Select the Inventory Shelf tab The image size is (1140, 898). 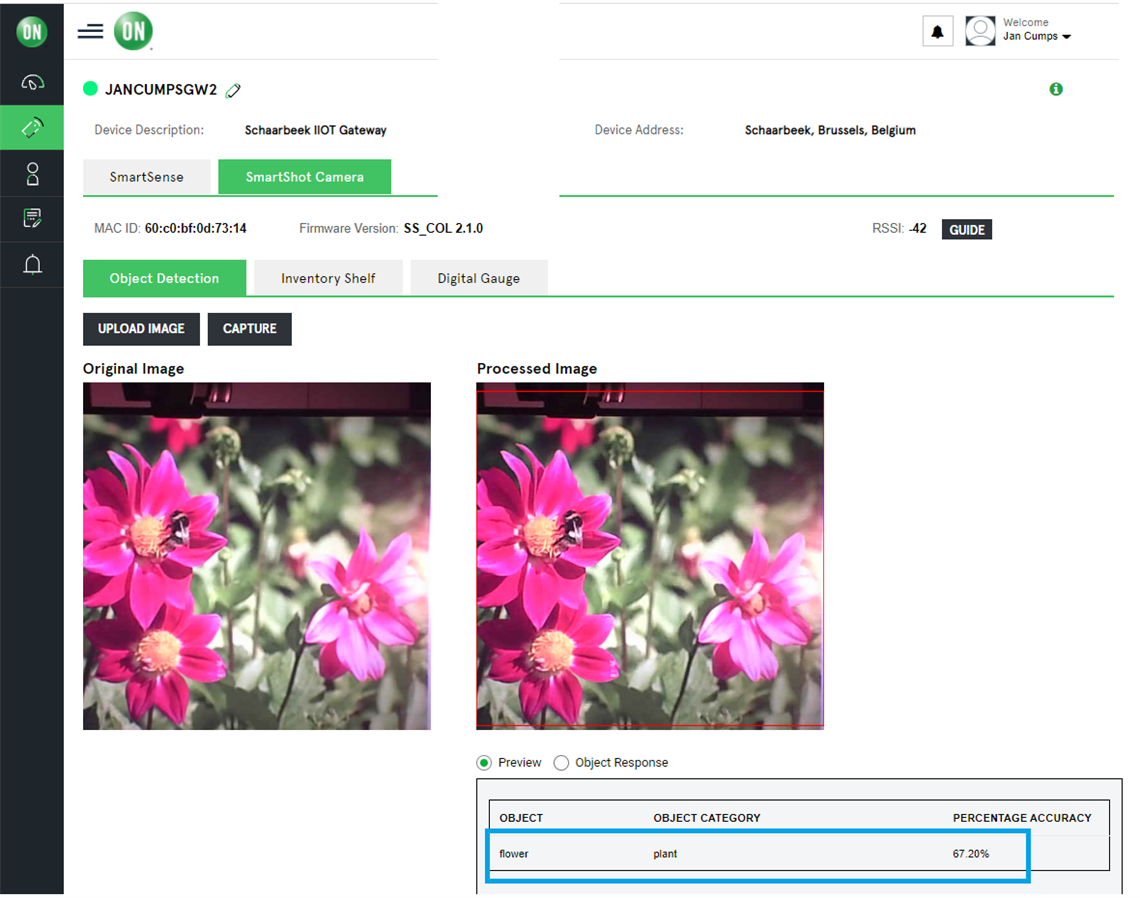[x=328, y=278]
